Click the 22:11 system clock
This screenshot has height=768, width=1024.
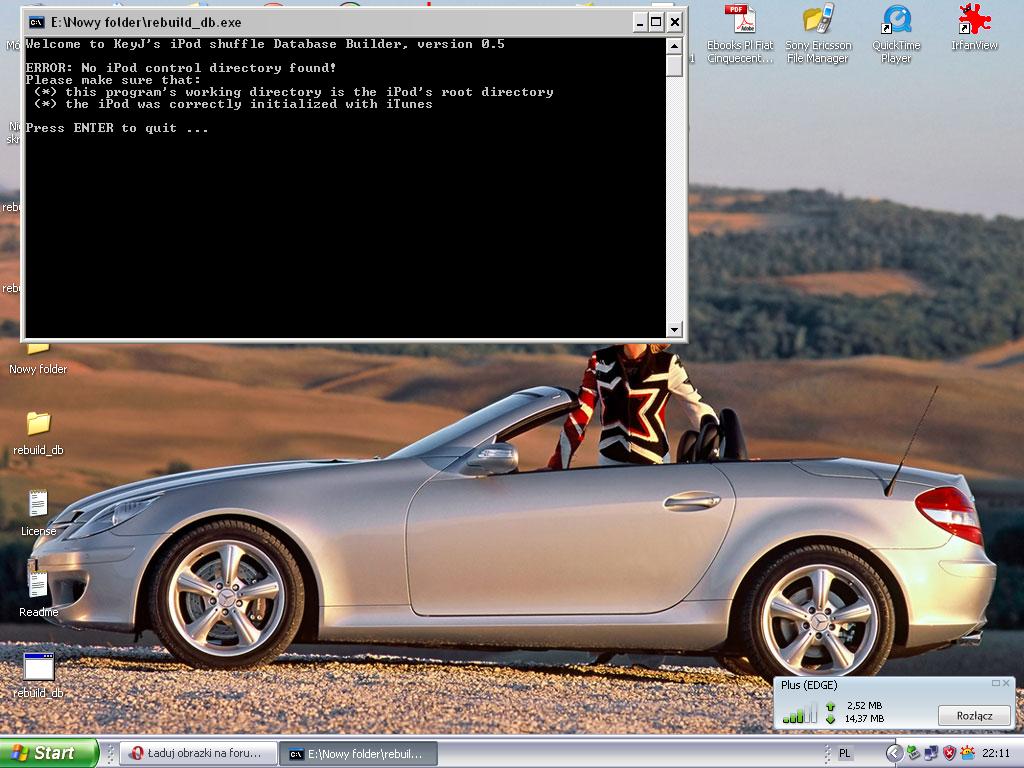[996, 754]
